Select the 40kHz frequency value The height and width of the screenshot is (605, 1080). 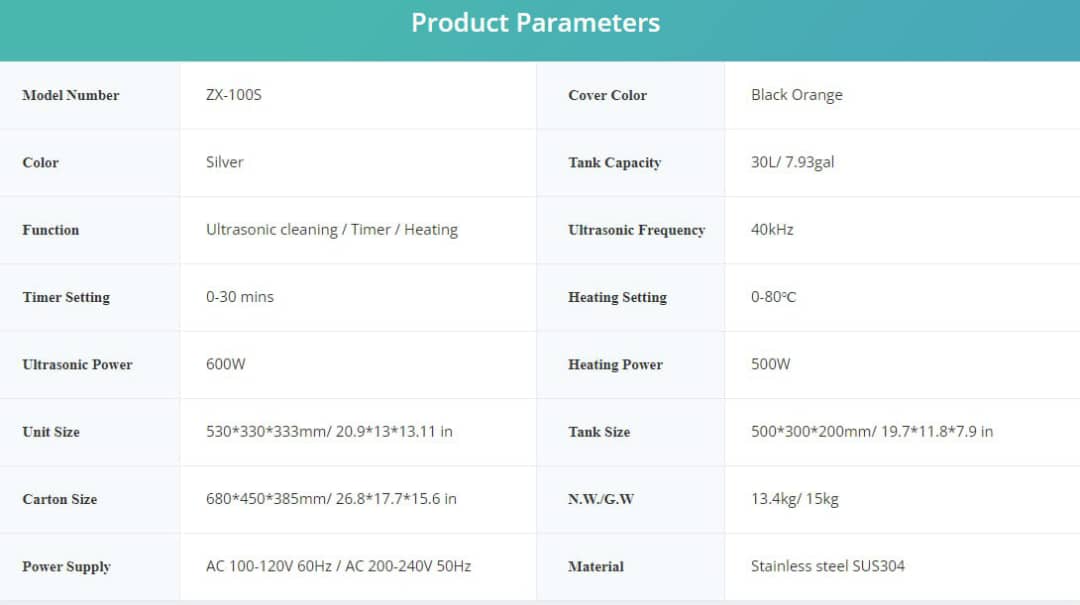pyautogui.click(x=772, y=229)
